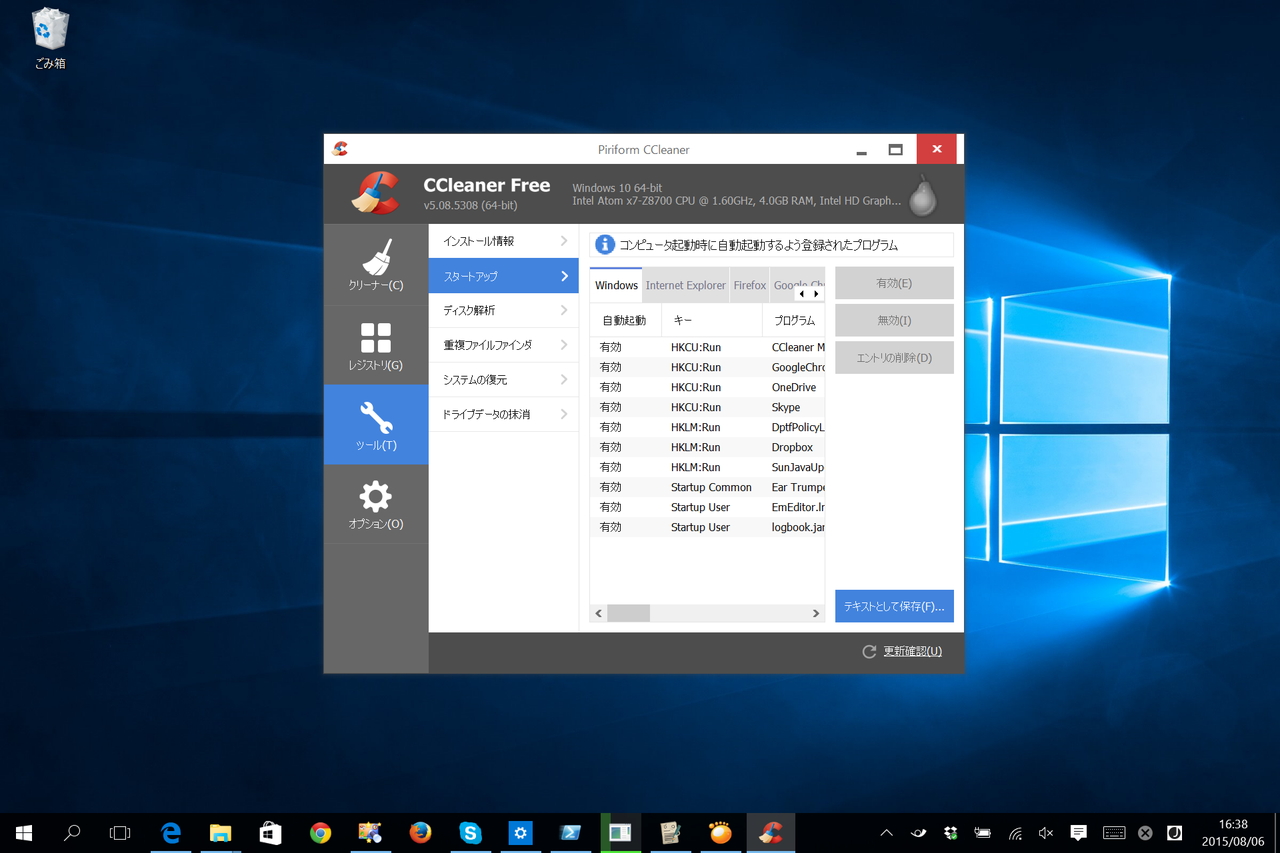Open the Recycle Bin on the desktop

(50, 39)
